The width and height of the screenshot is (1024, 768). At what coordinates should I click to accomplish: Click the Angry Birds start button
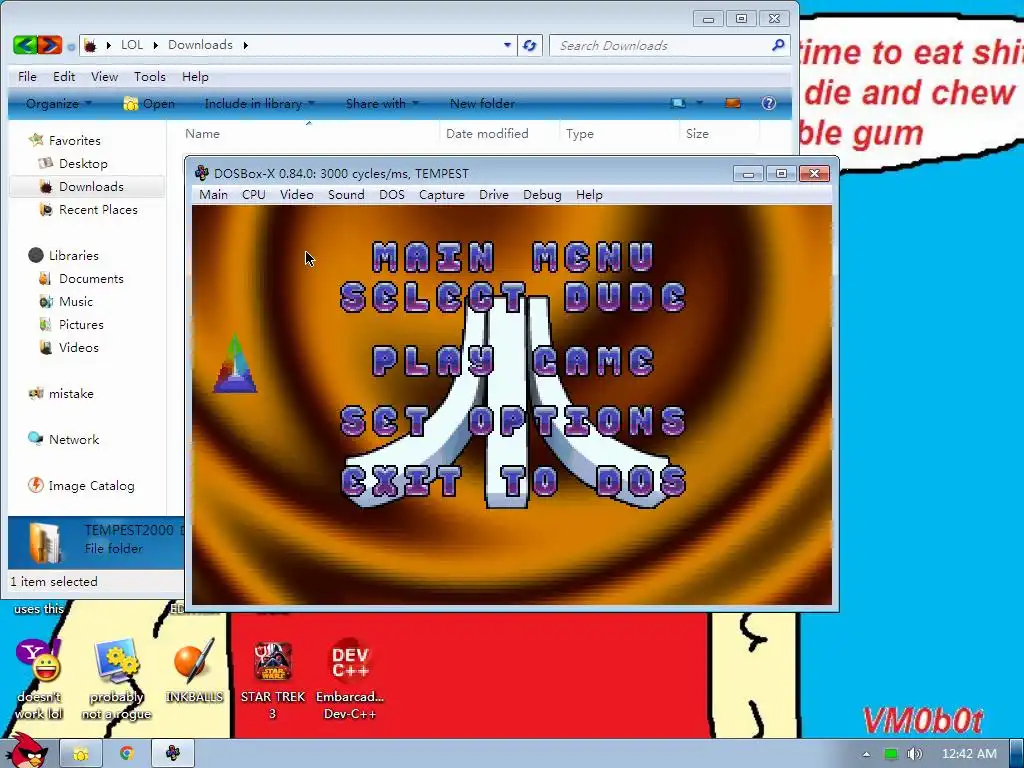[x=27, y=752]
